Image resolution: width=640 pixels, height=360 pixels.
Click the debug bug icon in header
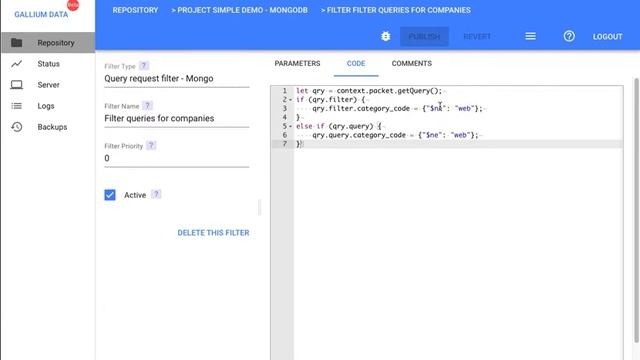click(385, 36)
